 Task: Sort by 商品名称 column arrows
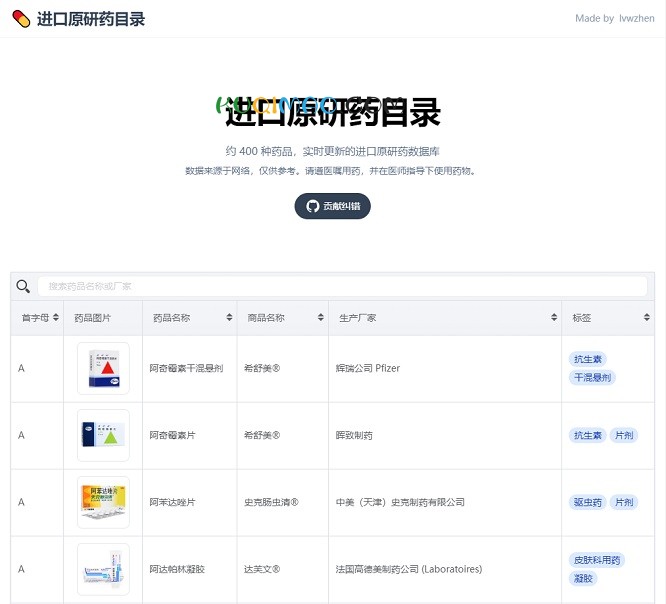coord(321,317)
